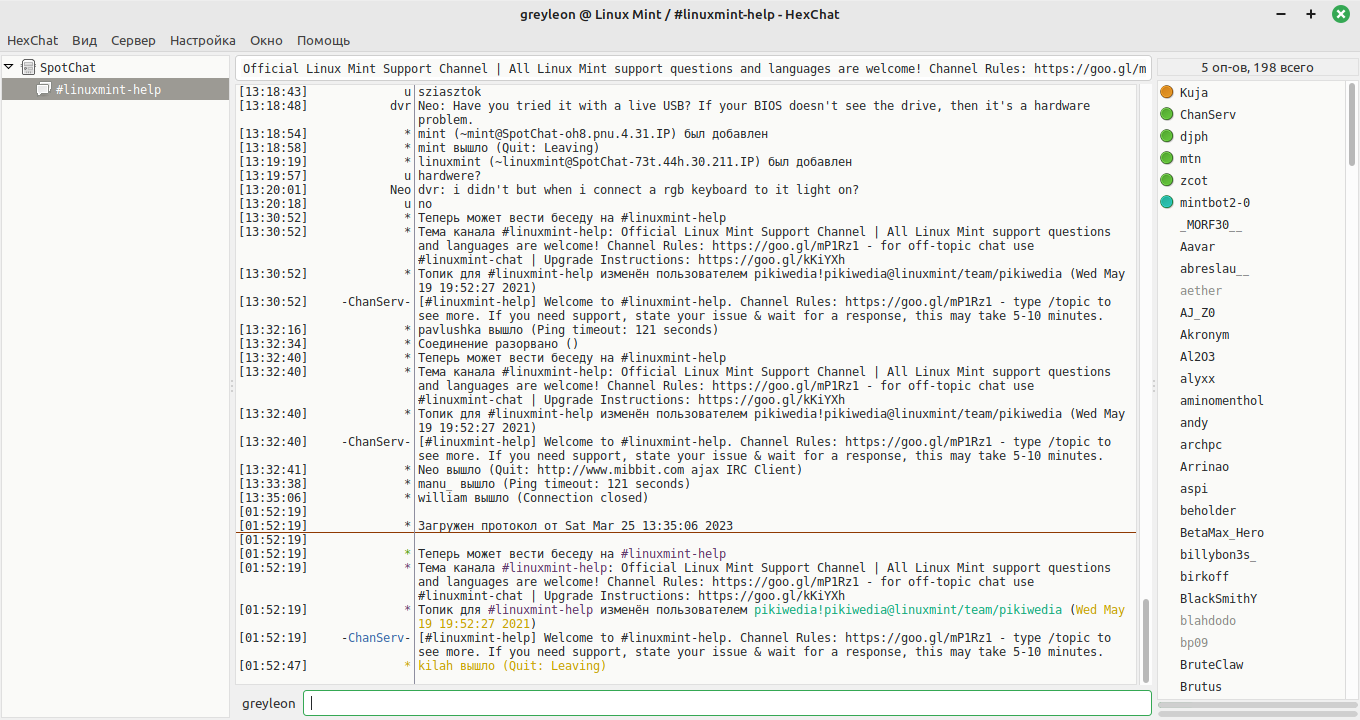This screenshot has width=1360, height=720.
Task: Maximize the HexChat window
Action: (x=1311, y=14)
